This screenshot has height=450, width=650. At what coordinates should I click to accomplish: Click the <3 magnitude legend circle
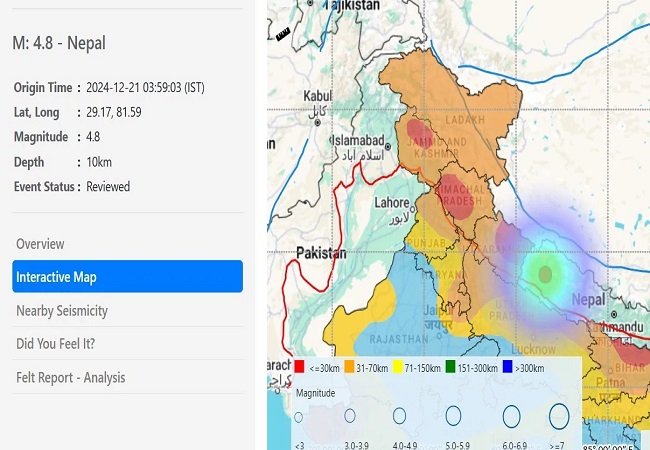(x=298, y=417)
